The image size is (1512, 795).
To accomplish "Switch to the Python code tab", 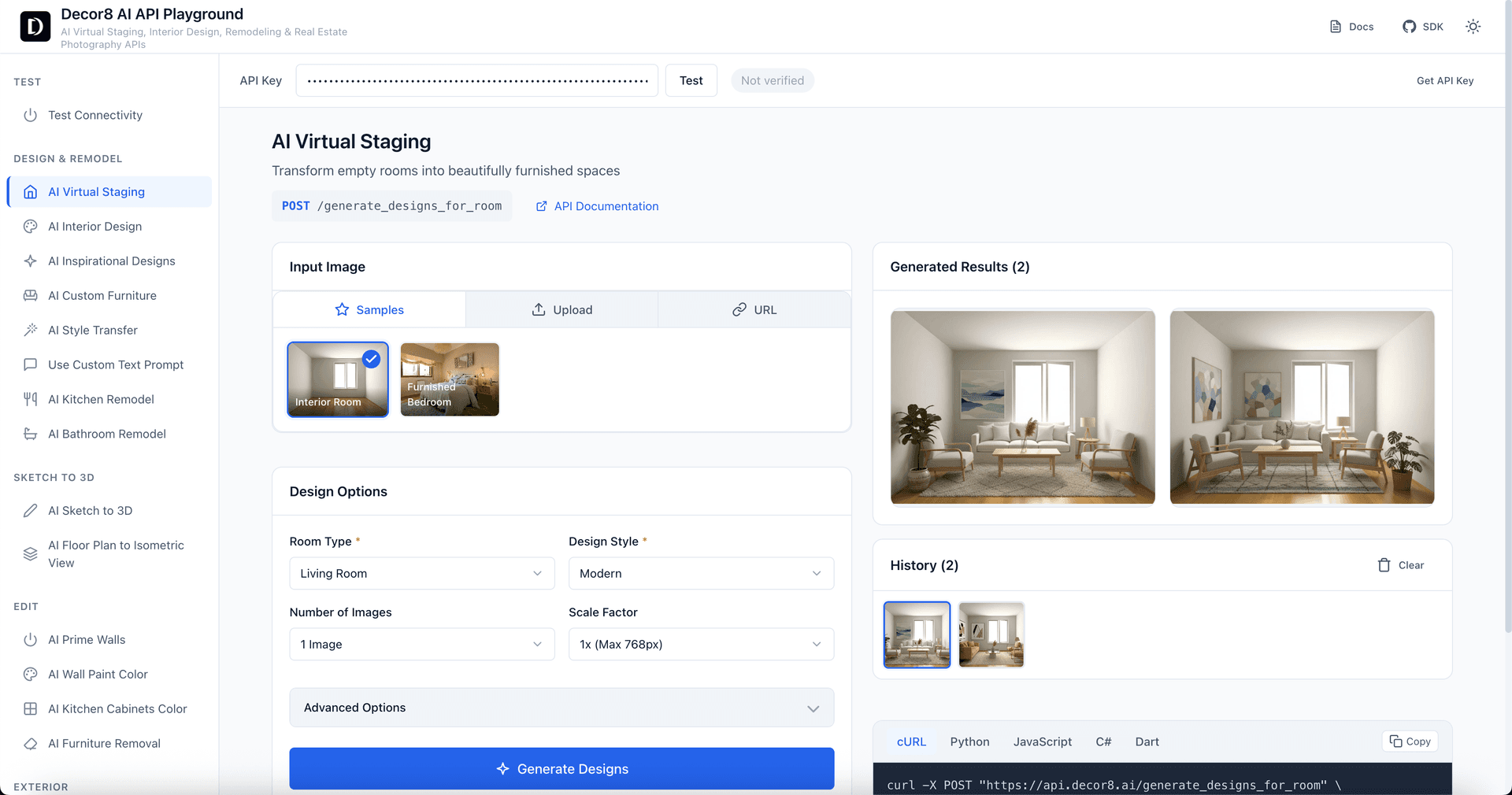I will 969,741.
